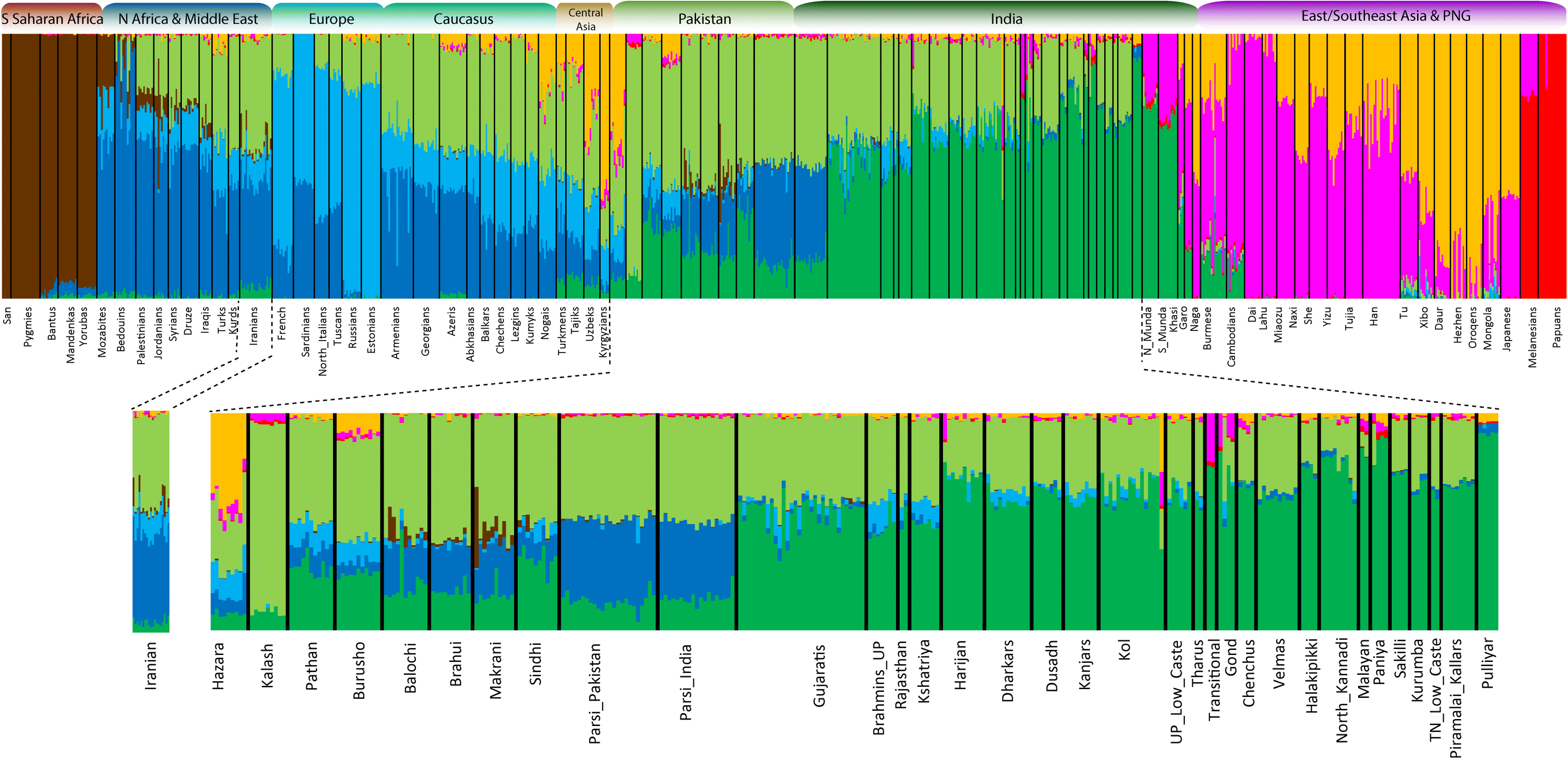Screen dimensions: 1568x759
Task: Click the 'Hazara' label in lower panel
Action: 218,666
